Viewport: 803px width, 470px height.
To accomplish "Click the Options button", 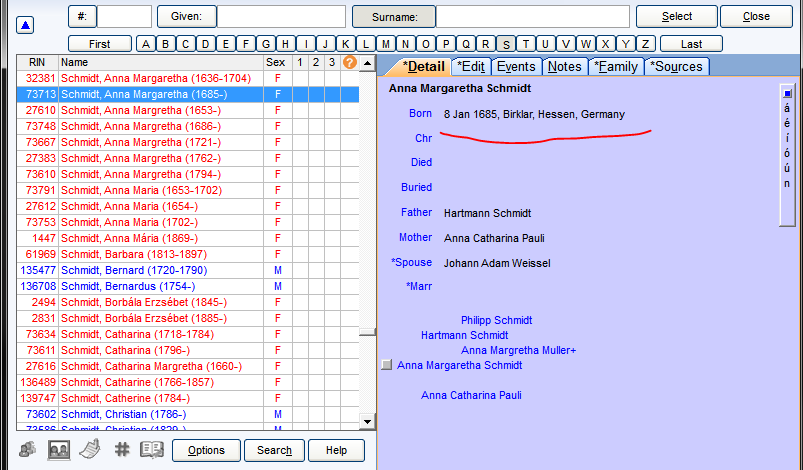I will pyautogui.click(x=206, y=450).
